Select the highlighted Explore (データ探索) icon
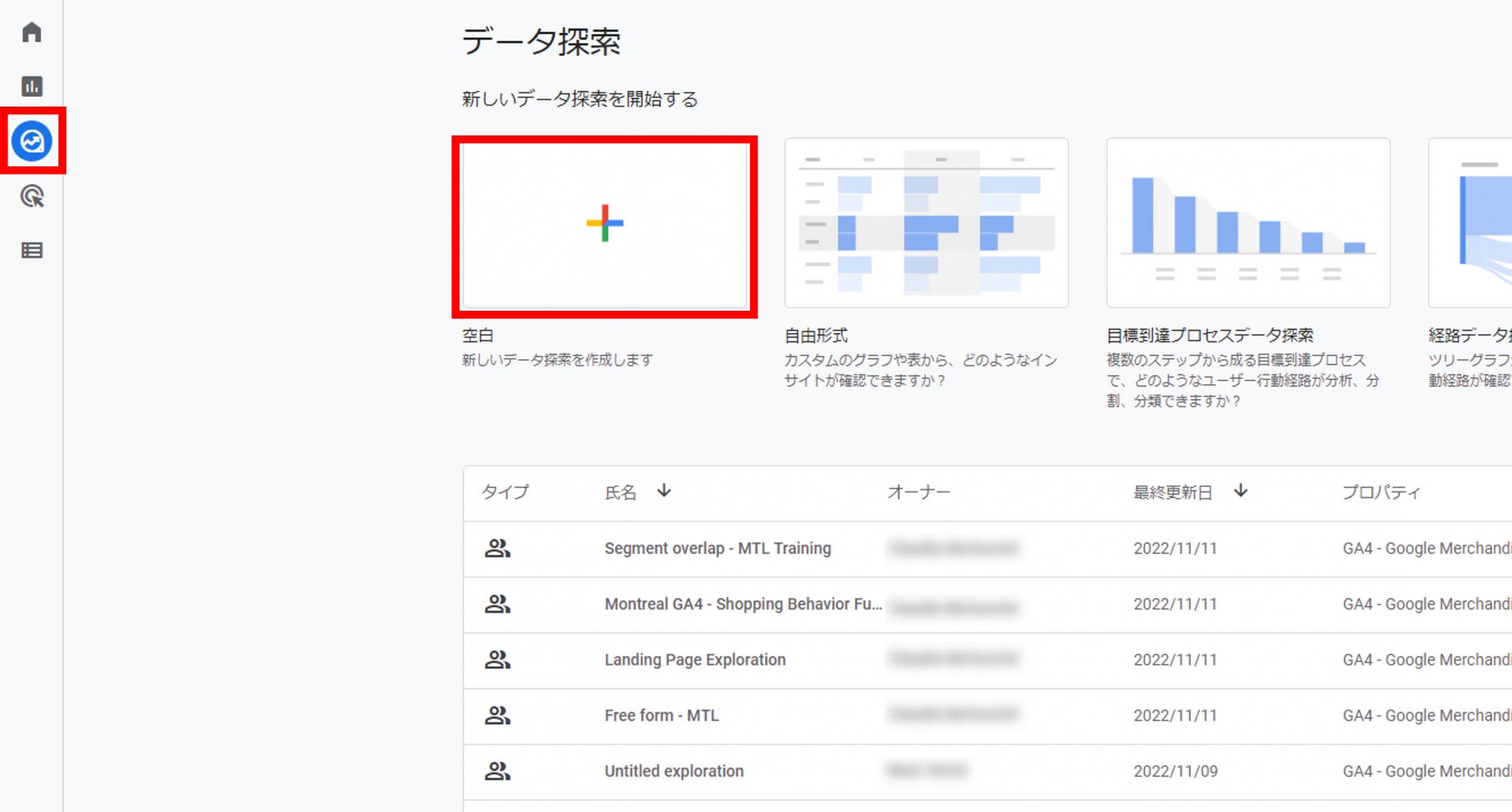The width and height of the screenshot is (1512, 812). point(32,141)
